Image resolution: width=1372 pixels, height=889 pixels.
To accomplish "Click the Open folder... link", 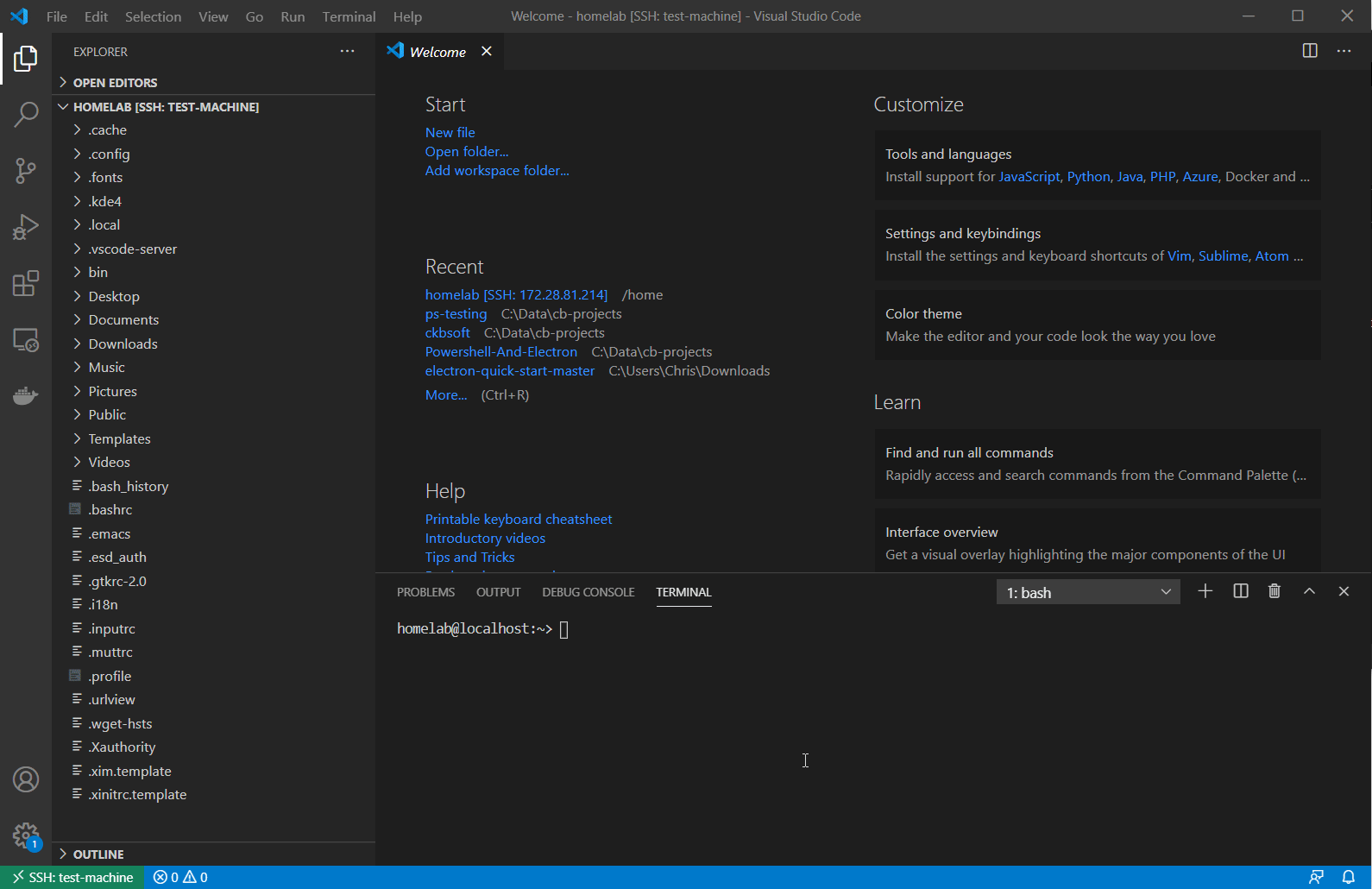I will click(x=467, y=151).
